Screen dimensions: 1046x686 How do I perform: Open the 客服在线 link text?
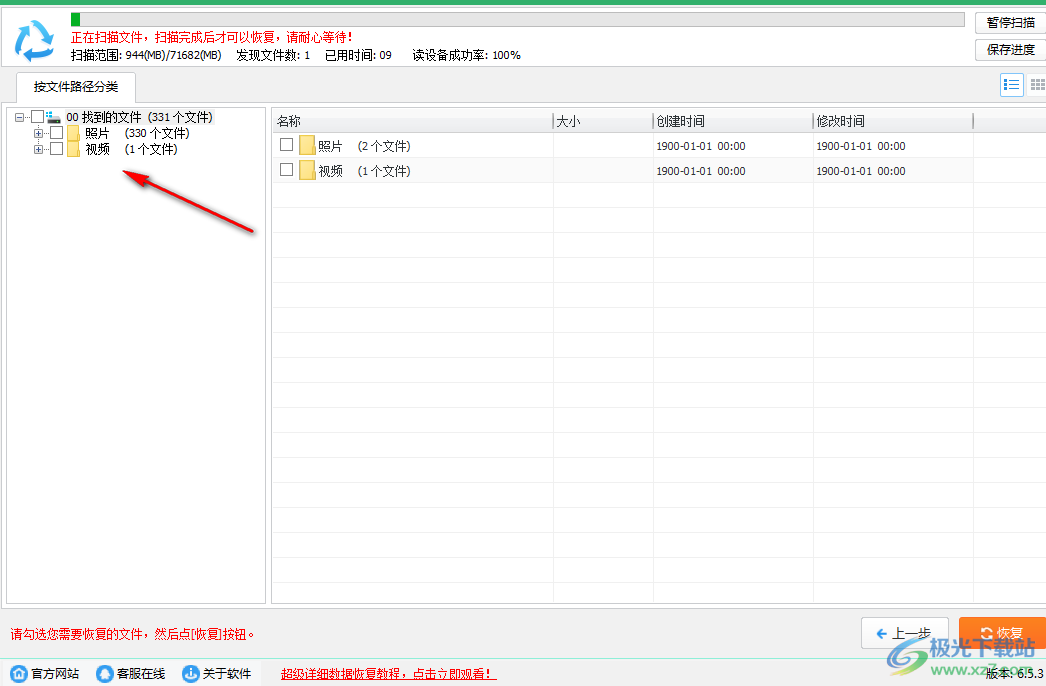pyautogui.click(x=141, y=674)
